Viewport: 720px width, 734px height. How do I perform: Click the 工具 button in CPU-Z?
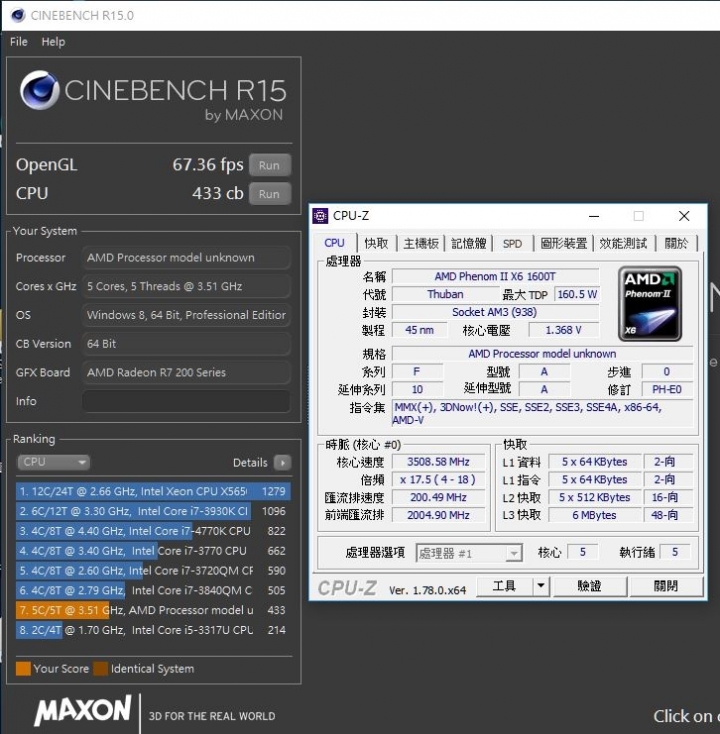click(x=504, y=586)
